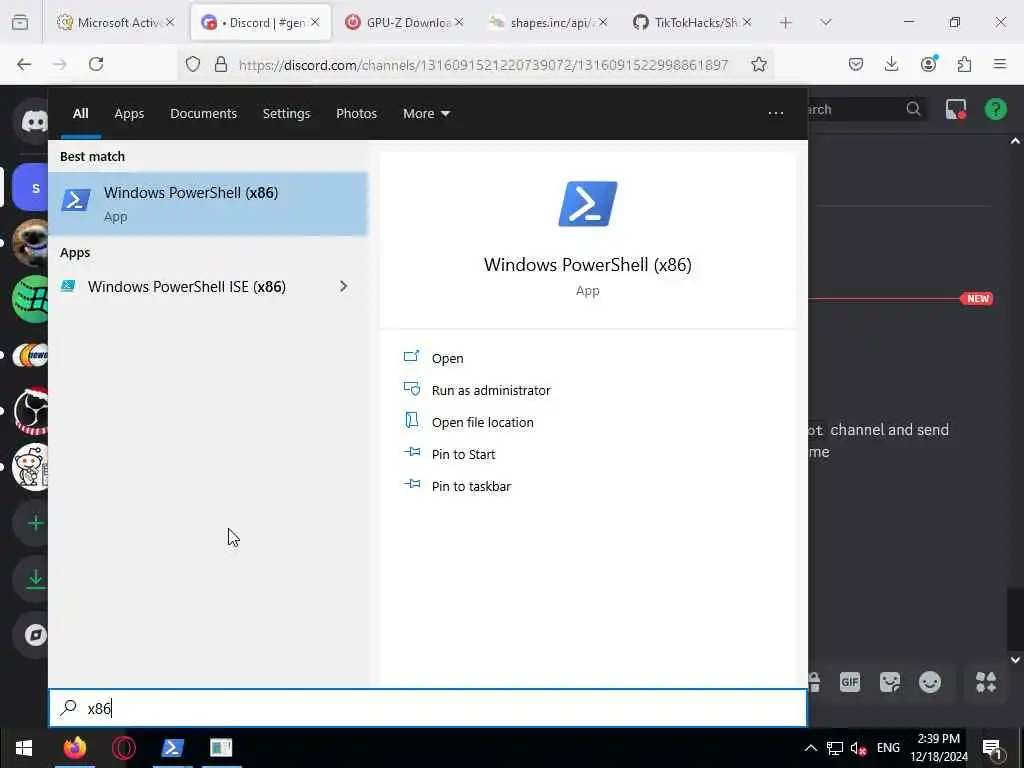Switch to the Photos search tab
Image resolution: width=1024 pixels, height=768 pixels.
click(x=357, y=114)
